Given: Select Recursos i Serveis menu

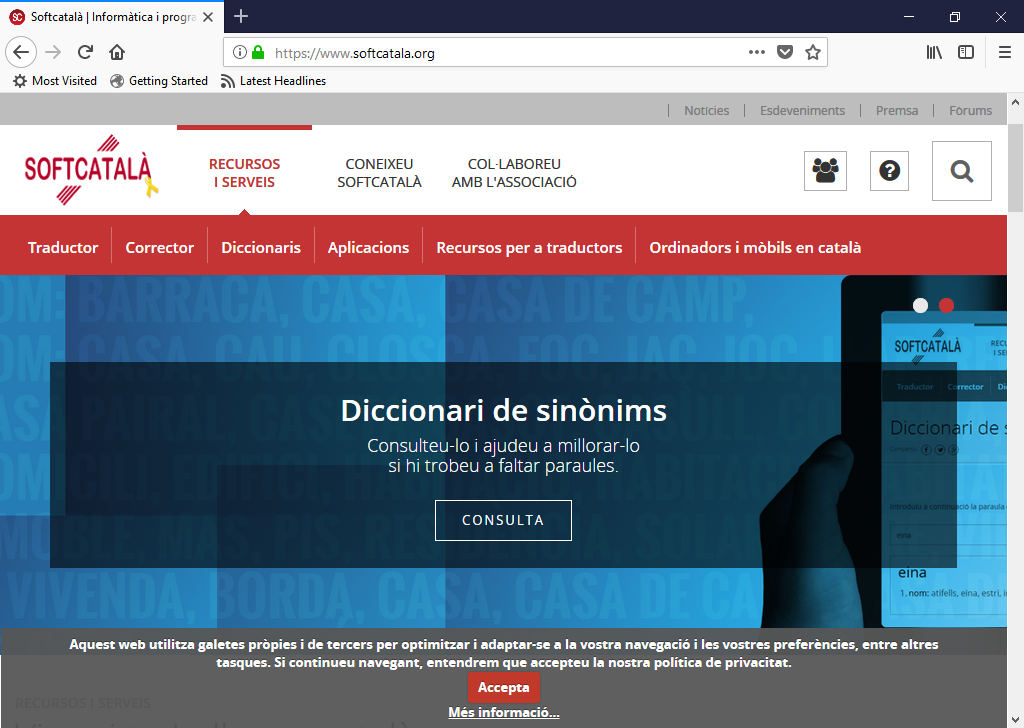Looking at the screenshot, I should coord(244,173).
